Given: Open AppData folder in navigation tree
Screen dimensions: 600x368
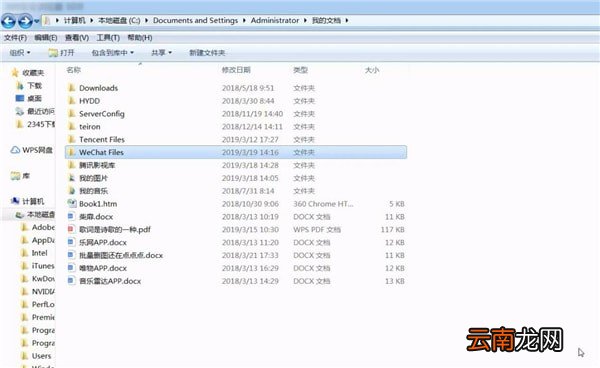Looking at the screenshot, I should pos(43,240).
